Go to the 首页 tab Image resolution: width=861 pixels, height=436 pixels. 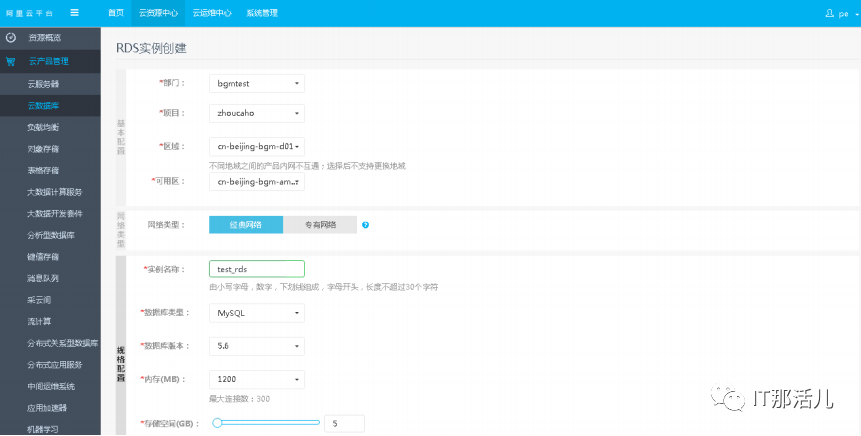coord(116,13)
